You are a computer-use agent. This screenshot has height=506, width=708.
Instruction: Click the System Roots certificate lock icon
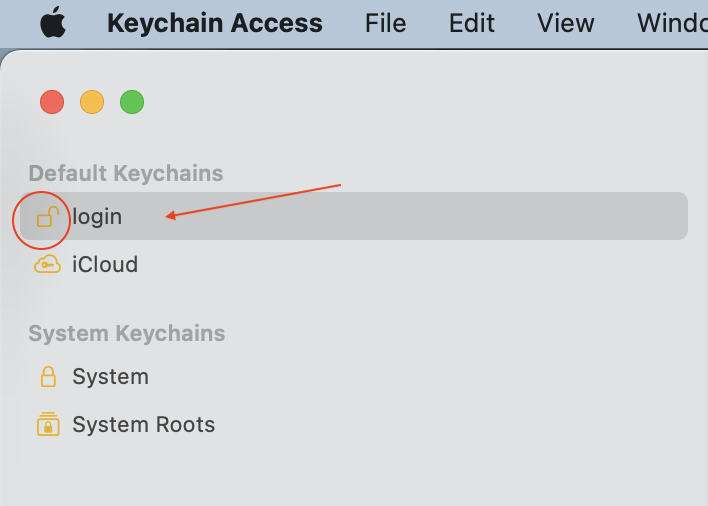[47, 425]
